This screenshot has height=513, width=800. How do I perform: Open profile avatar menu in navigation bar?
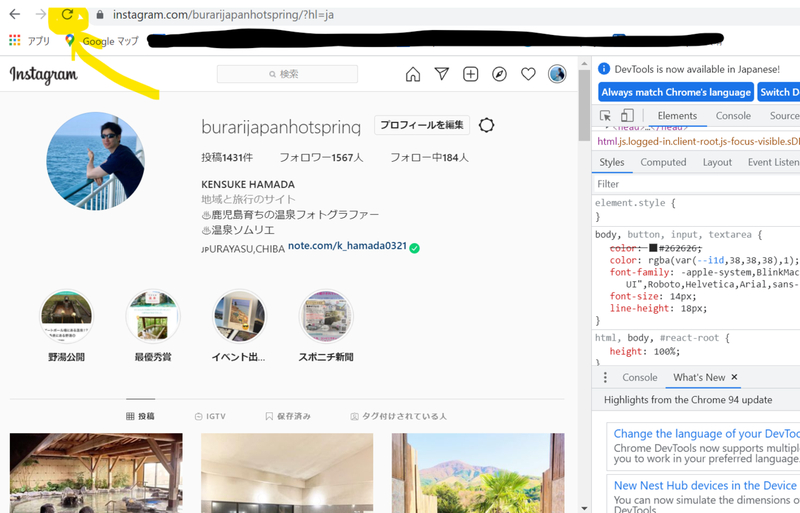pos(557,74)
